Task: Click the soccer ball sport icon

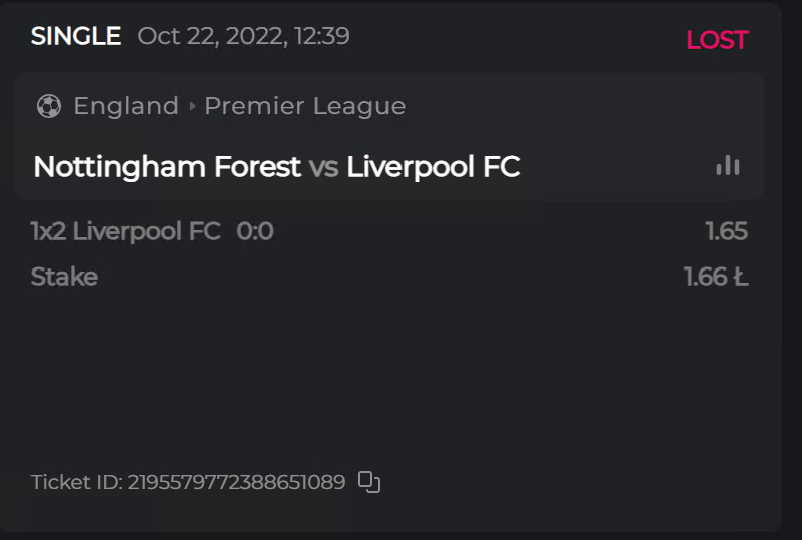Action: pos(48,106)
